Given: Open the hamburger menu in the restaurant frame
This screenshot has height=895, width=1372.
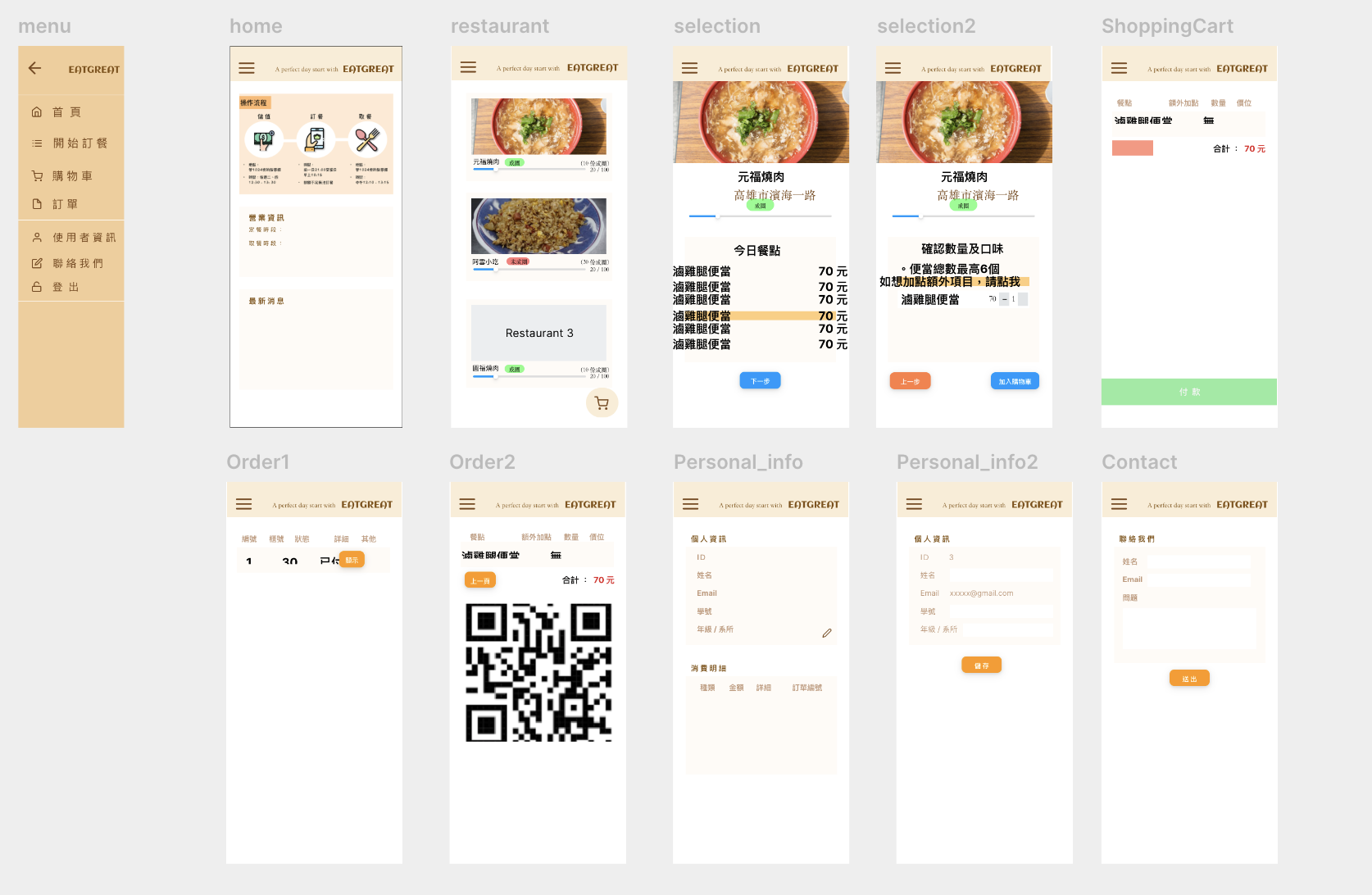Looking at the screenshot, I should pos(468,67).
